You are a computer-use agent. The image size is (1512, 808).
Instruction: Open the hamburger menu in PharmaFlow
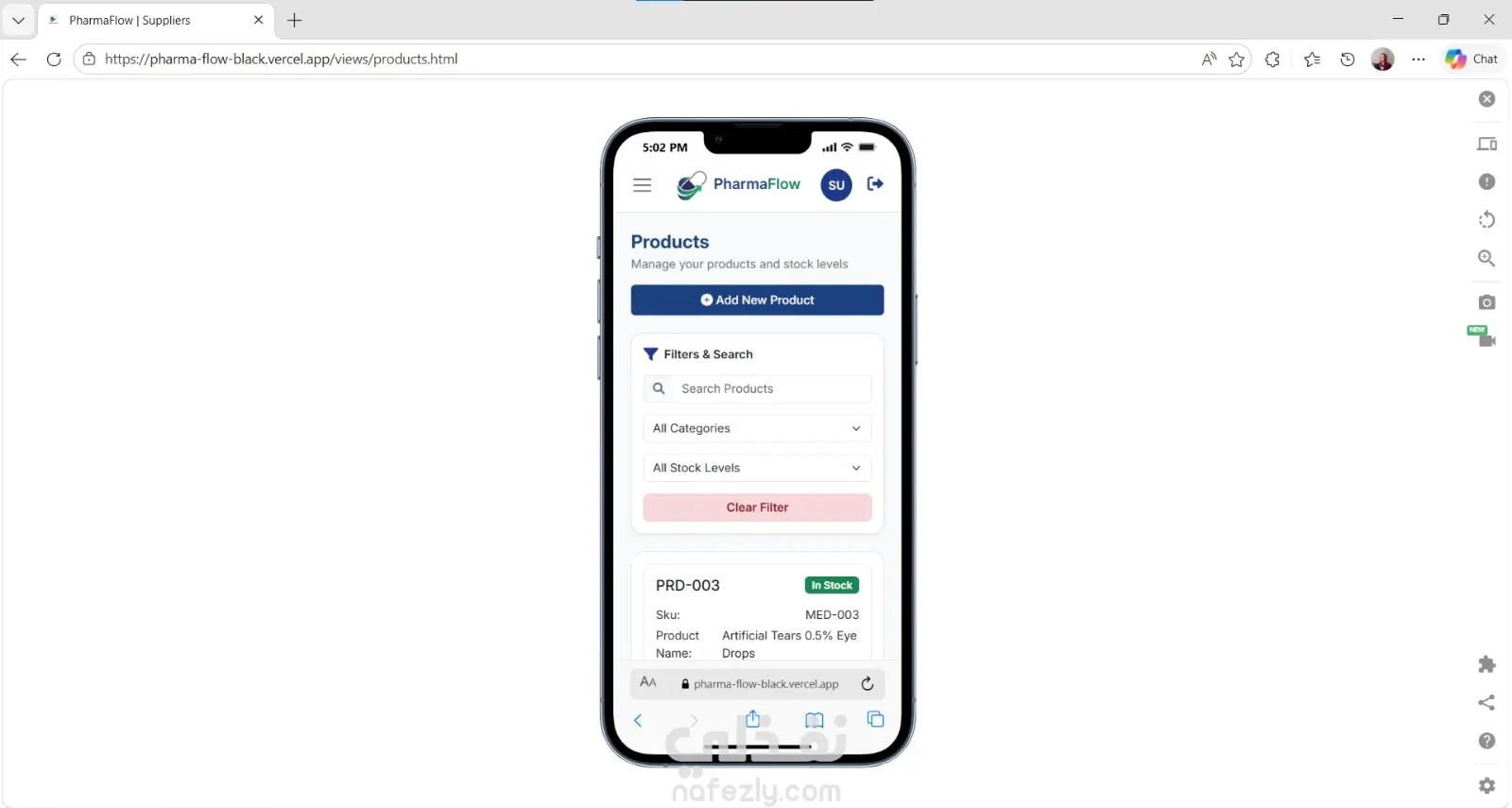click(x=643, y=185)
